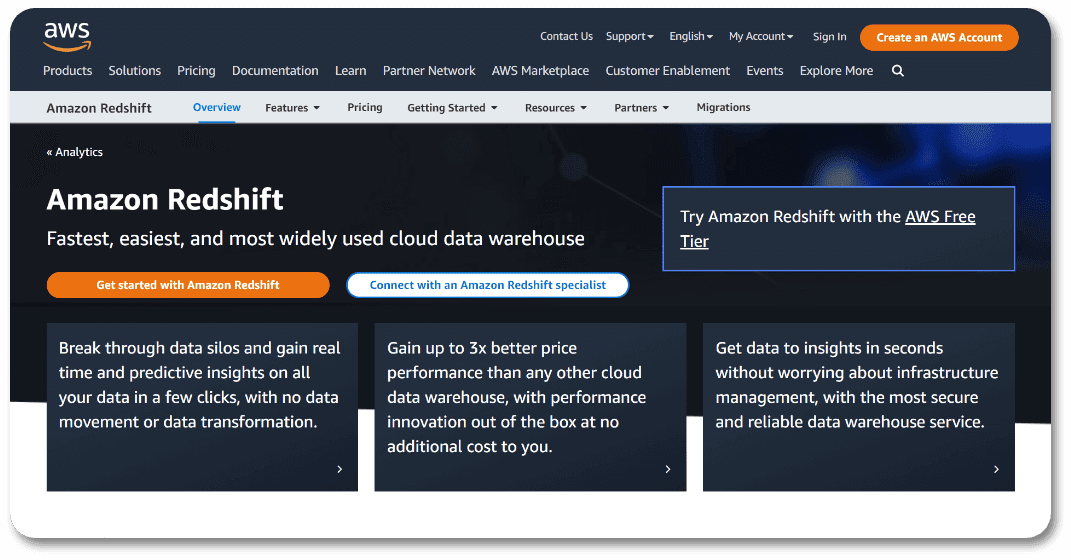Open the Support dropdown
The height and width of the screenshot is (560, 1071).
tap(629, 36)
